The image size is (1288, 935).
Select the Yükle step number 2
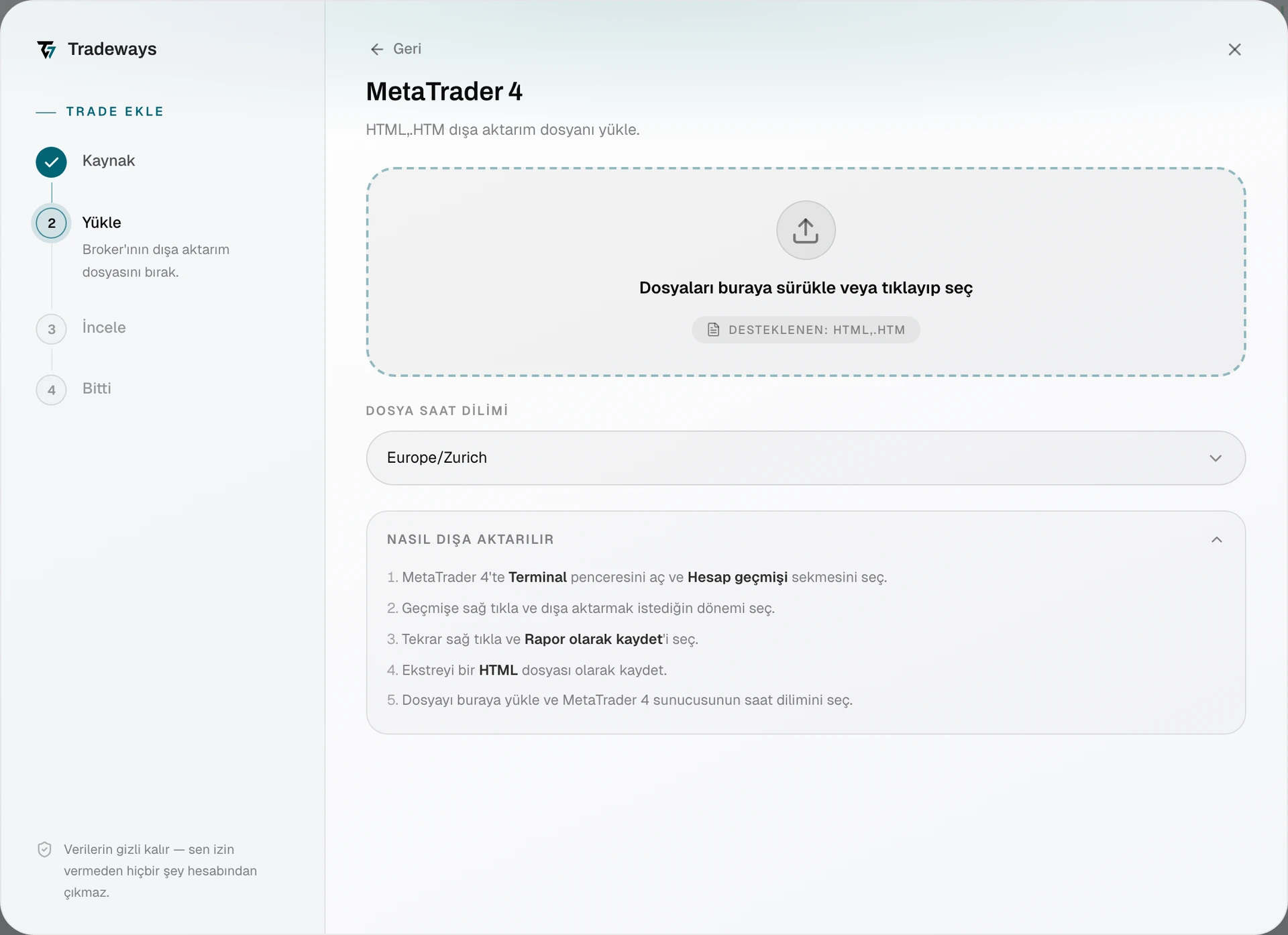pyautogui.click(x=52, y=223)
